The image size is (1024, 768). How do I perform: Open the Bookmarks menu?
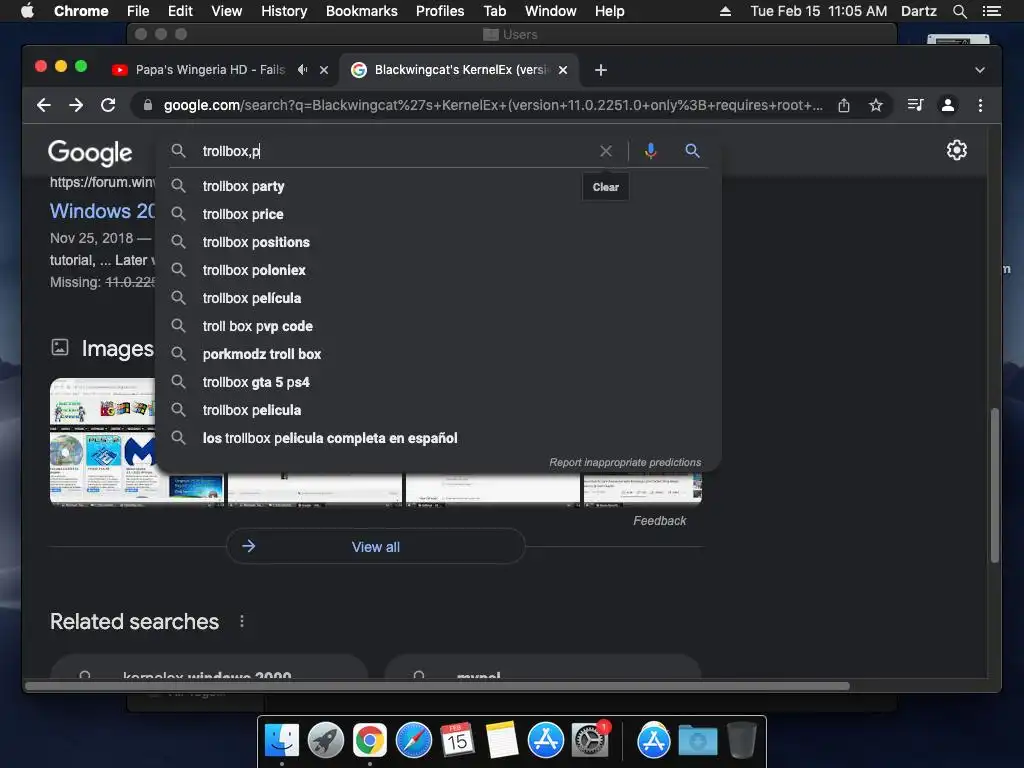coord(362,11)
